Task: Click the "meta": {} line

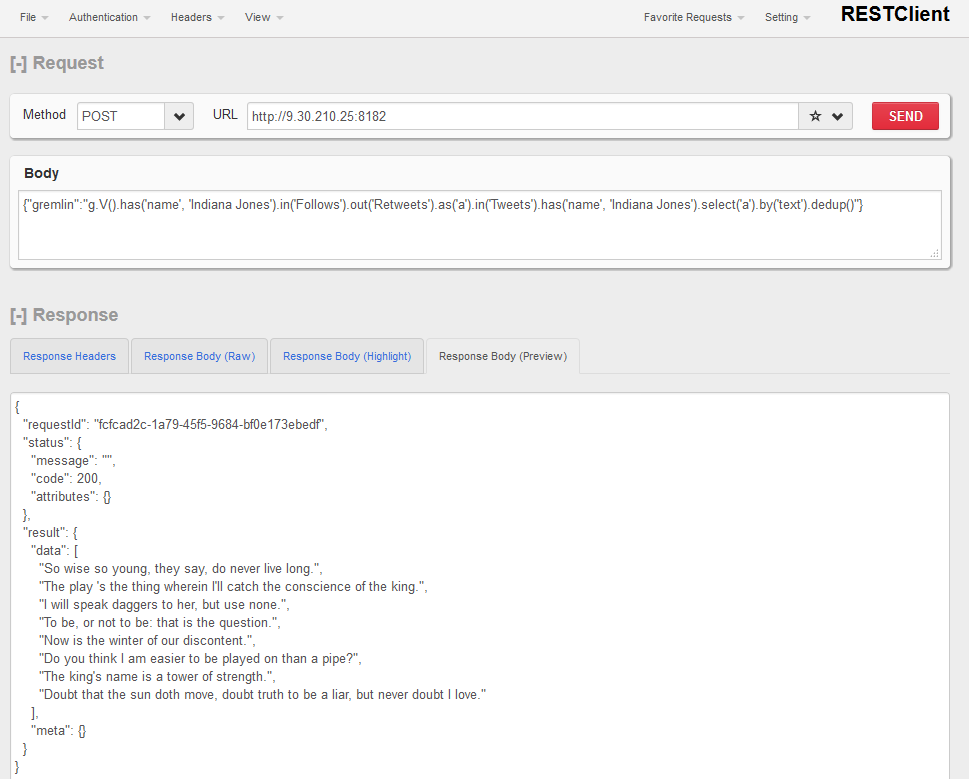Action: [58, 731]
